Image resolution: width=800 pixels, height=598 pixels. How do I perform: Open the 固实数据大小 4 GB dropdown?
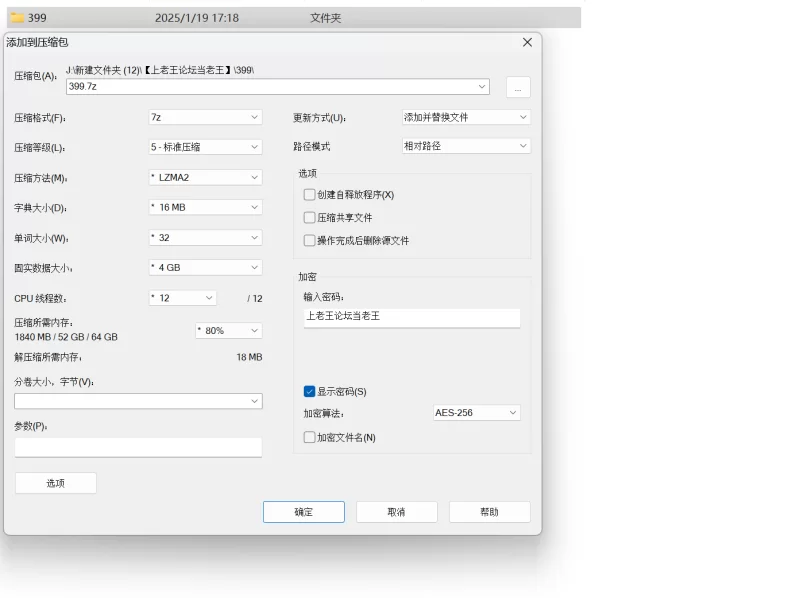click(x=205, y=267)
